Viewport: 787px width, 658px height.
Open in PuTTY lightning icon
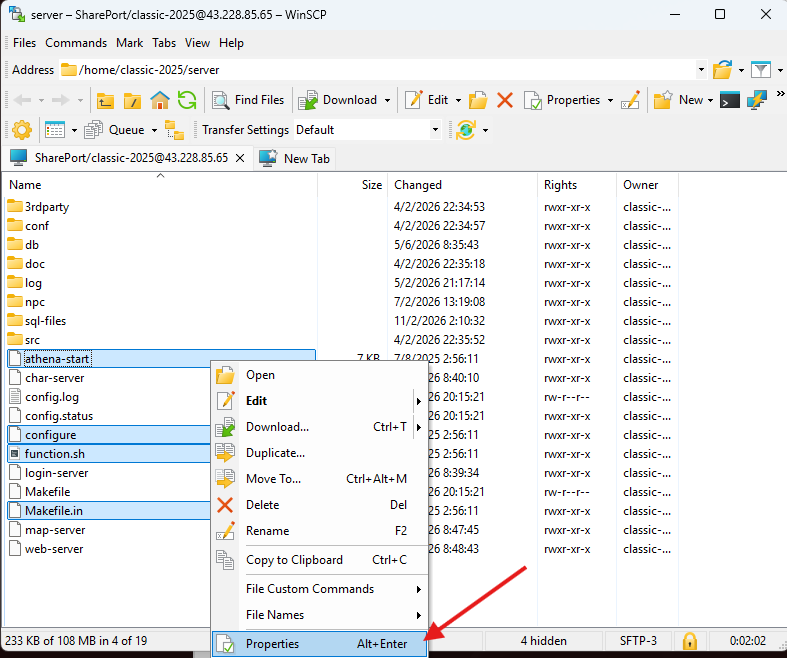(756, 100)
